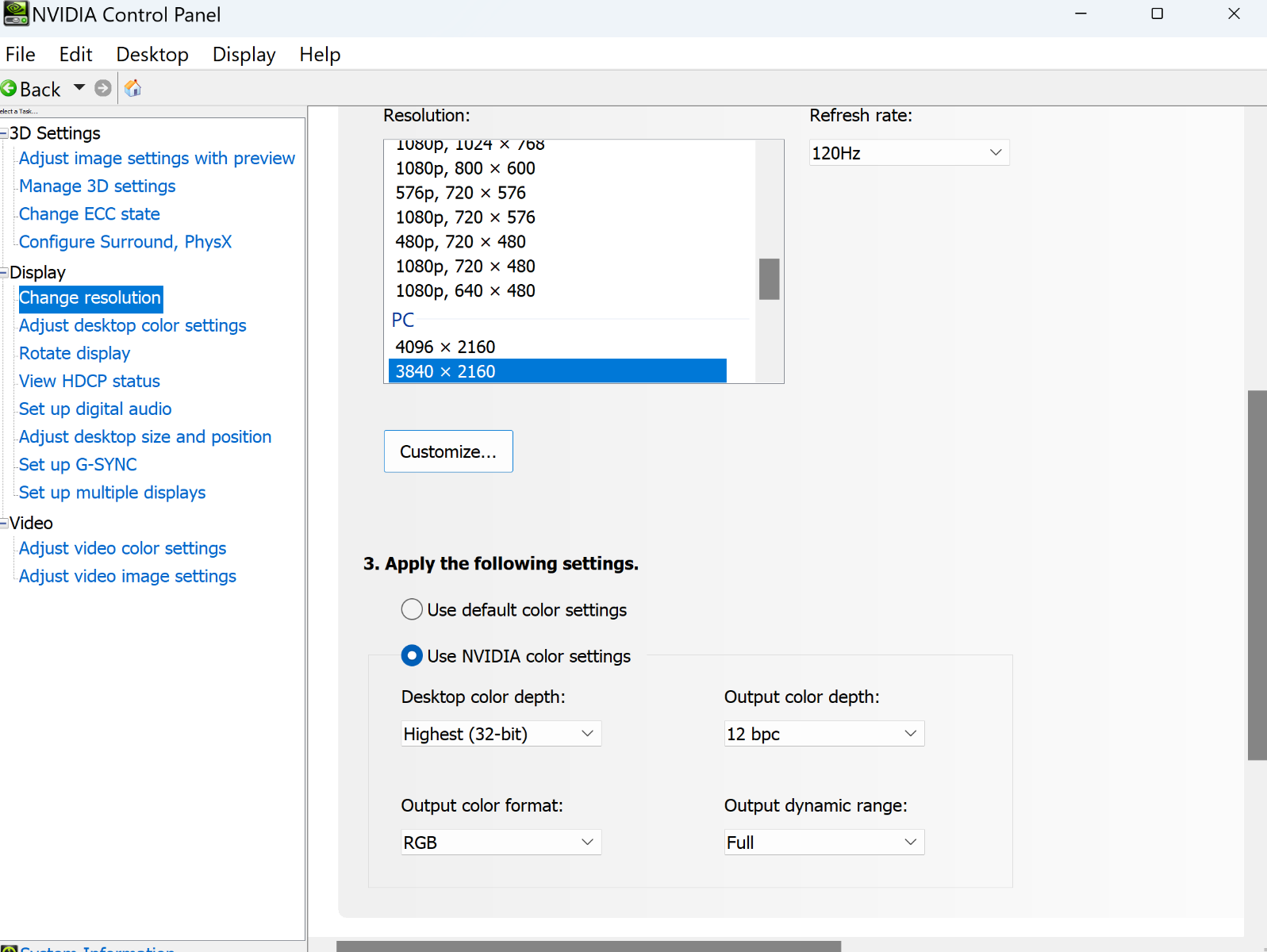Open Configure Surround, PhysX page
The height and width of the screenshot is (952, 1267).
(x=125, y=242)
